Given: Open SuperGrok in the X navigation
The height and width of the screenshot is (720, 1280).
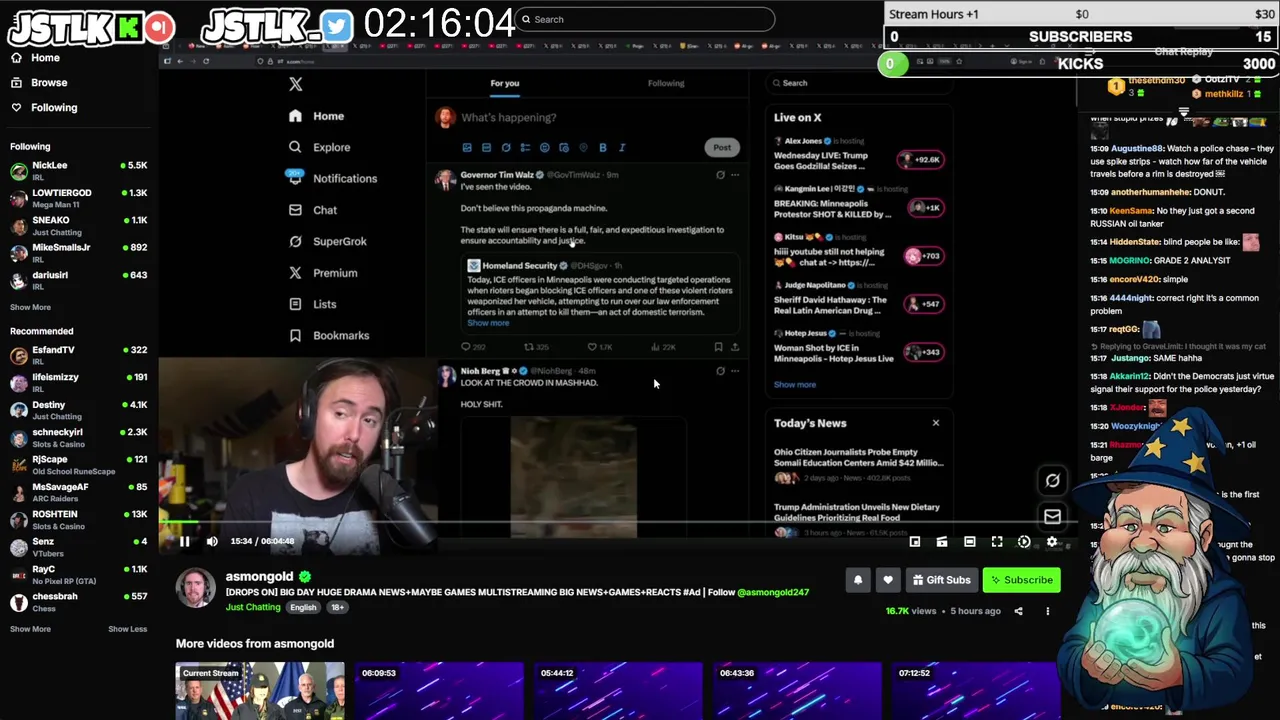Looking at the screenshot, I should 328,241.
